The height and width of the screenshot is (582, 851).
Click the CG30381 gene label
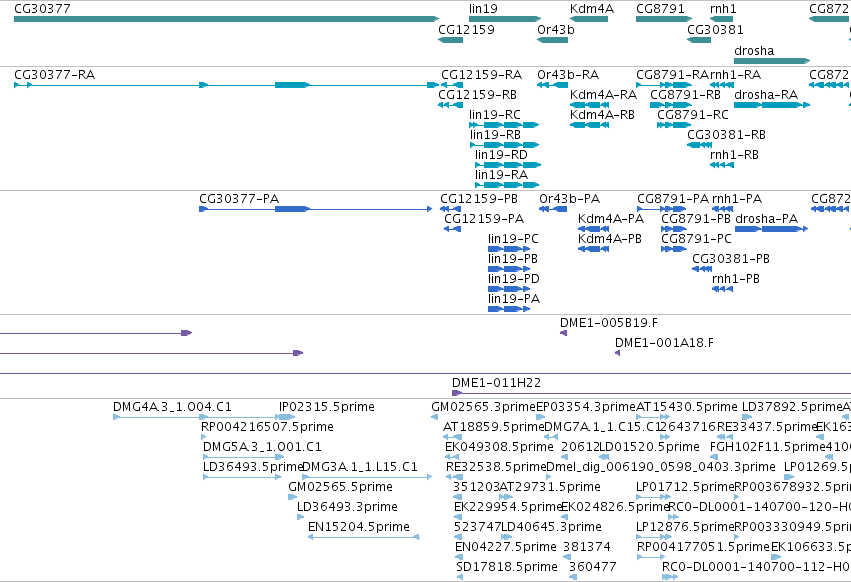[715, 30]
